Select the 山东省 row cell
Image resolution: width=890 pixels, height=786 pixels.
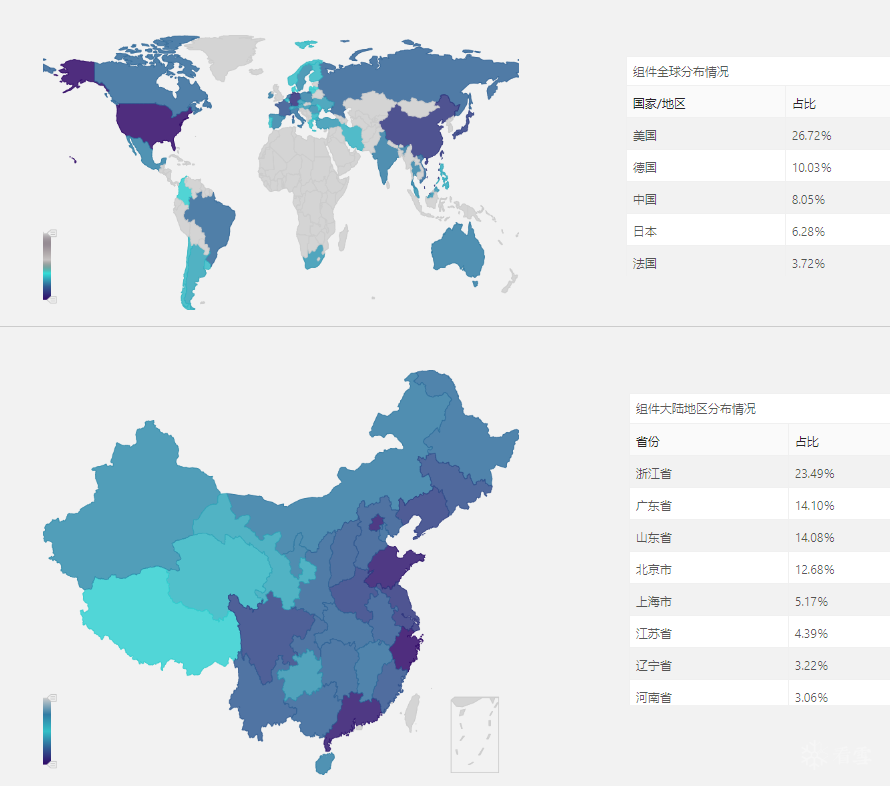click(x=709, y=537)
